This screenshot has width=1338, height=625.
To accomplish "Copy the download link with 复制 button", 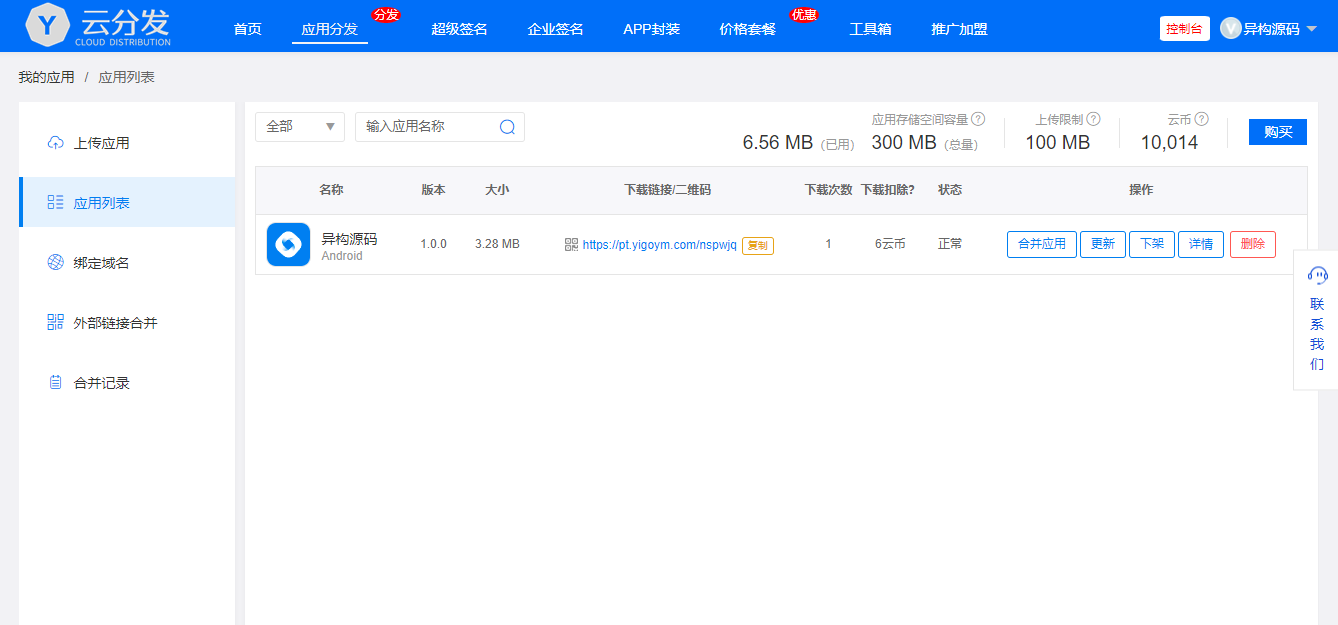I will [757, 243].
